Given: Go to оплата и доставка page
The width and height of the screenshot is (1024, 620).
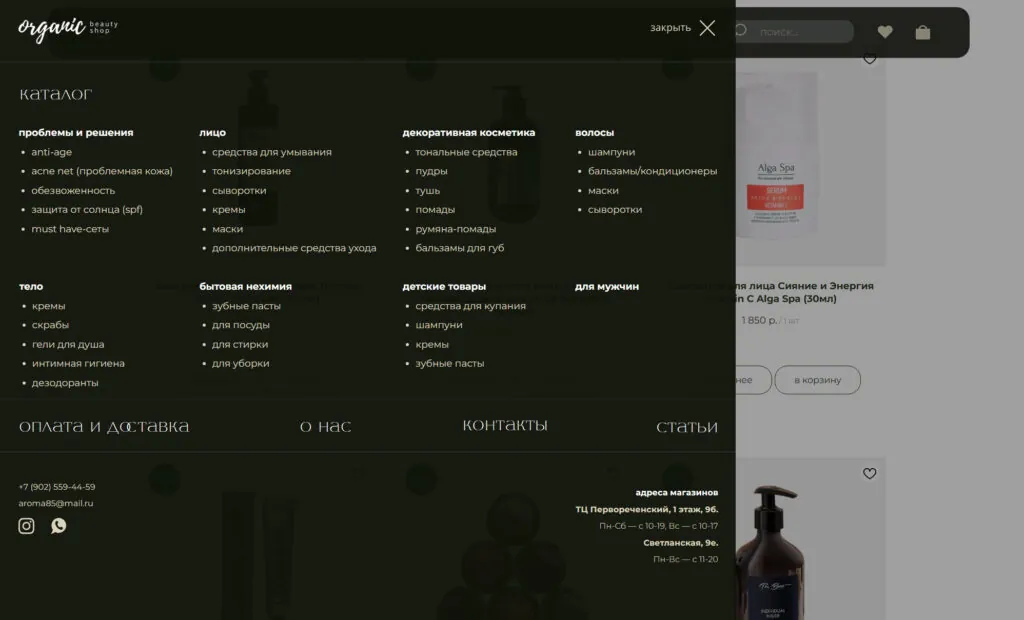Looking at the screenshot, I should (104, 427).
